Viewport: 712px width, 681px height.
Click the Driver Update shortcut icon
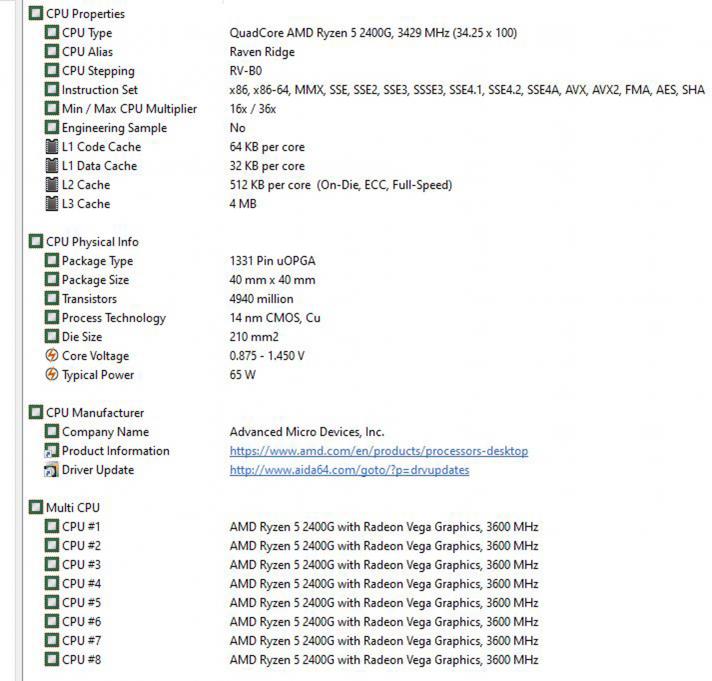(x=52, y=469)
